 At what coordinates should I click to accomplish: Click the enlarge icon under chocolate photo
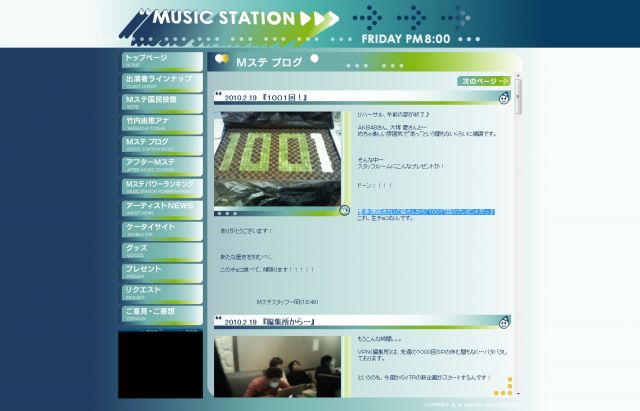[x=344, y=211]
